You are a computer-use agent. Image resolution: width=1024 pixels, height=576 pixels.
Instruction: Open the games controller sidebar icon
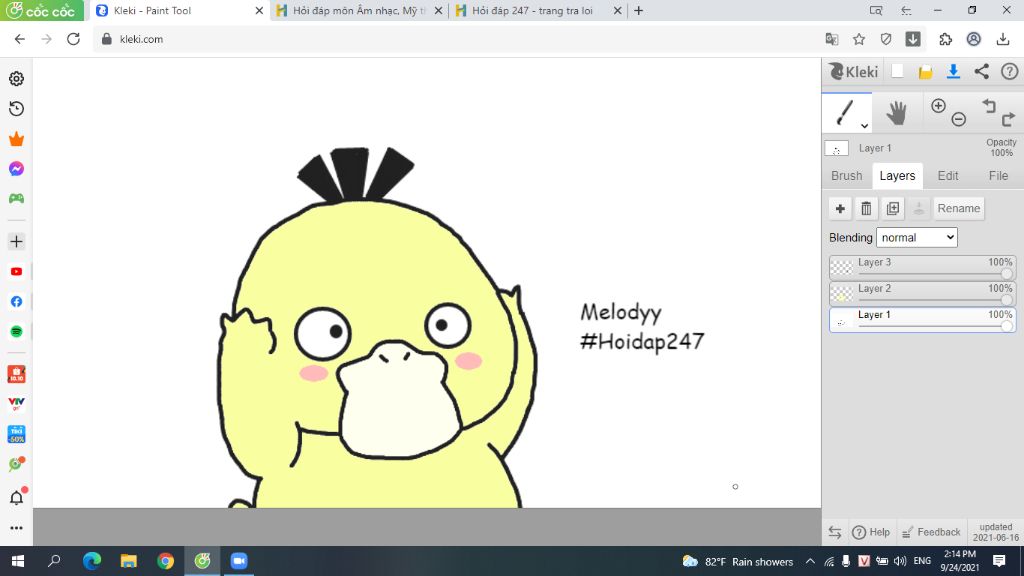click(16, 199)
